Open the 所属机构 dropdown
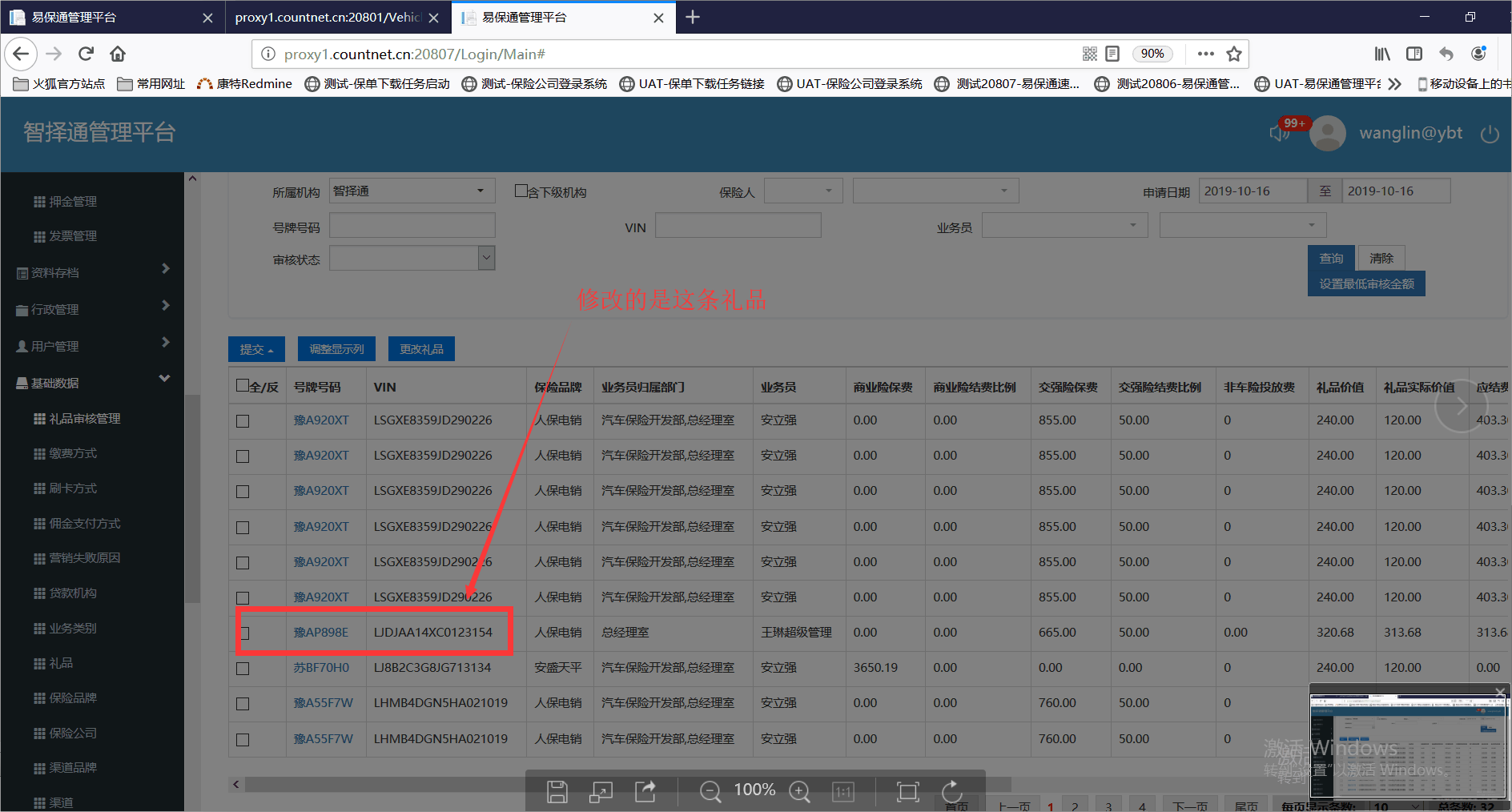Viewport: 1512px width, 812px height. 411,191
